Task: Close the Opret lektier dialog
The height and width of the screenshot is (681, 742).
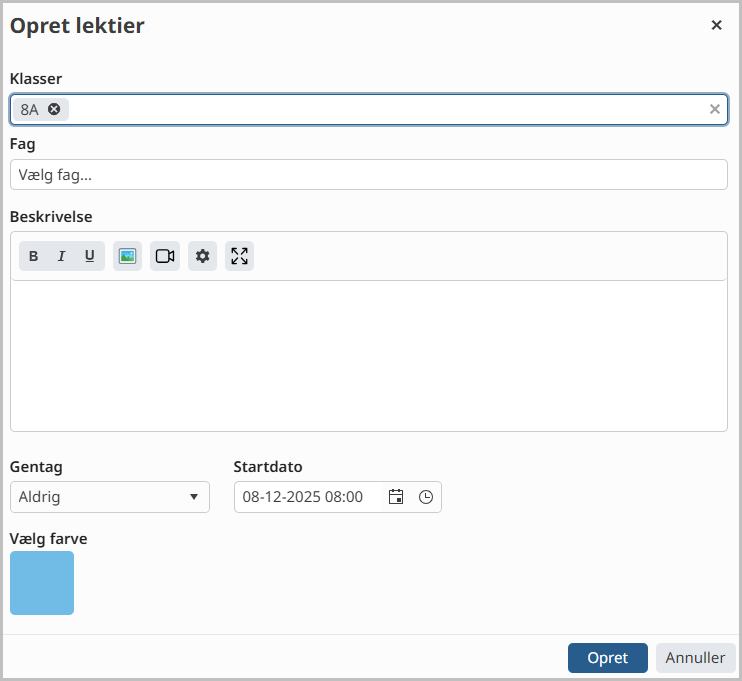Action: click(716, 25)
